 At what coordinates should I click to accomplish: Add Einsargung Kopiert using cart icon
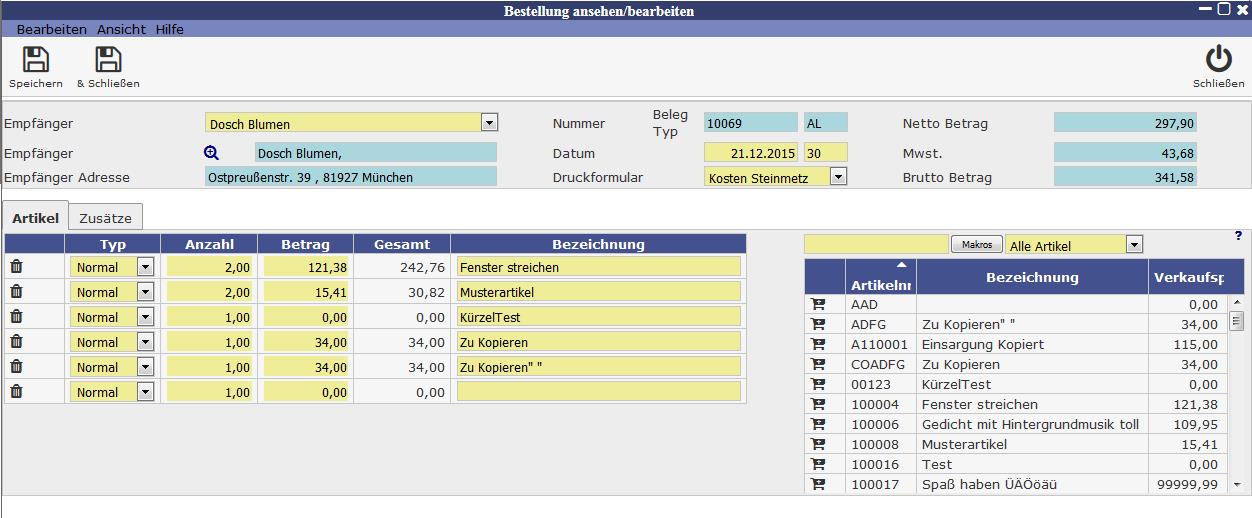(818, 344)
